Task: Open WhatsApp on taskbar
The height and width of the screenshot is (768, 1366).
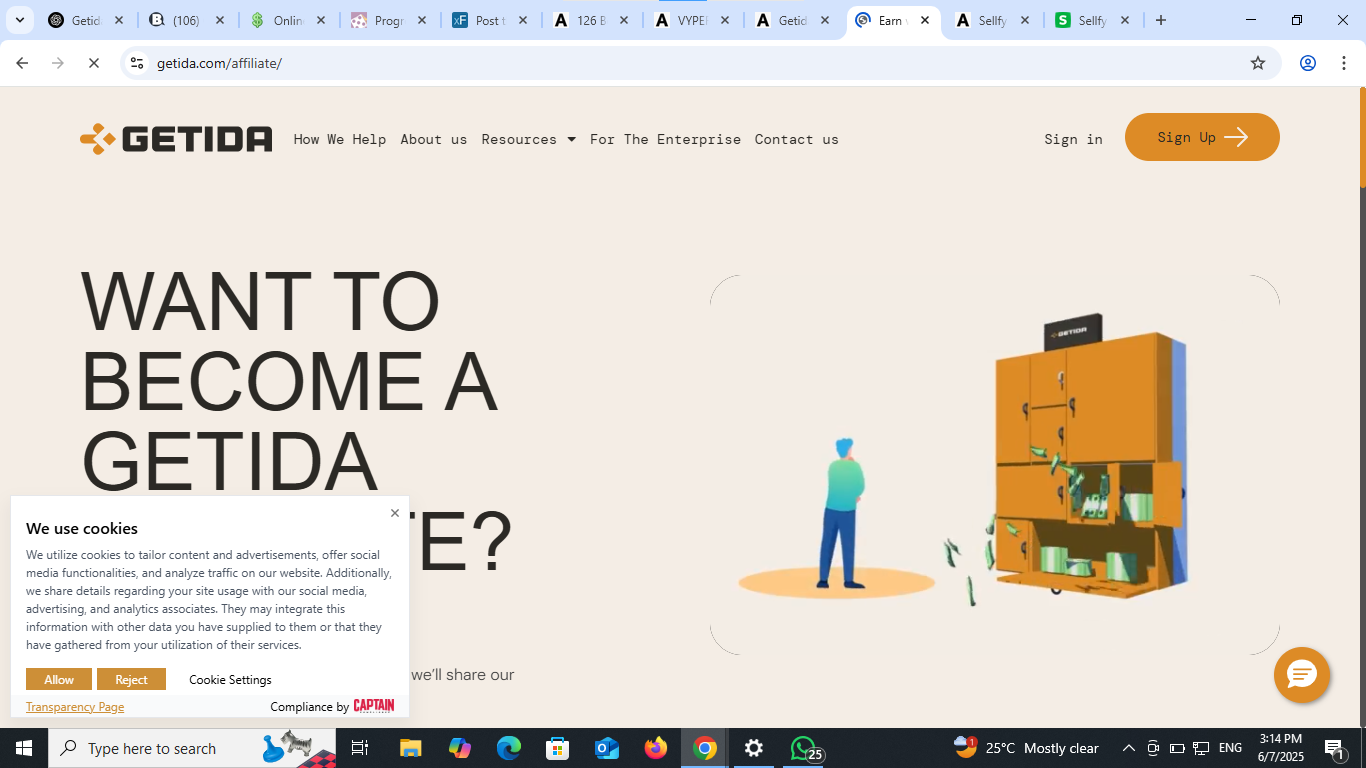Action: [804, 748]
